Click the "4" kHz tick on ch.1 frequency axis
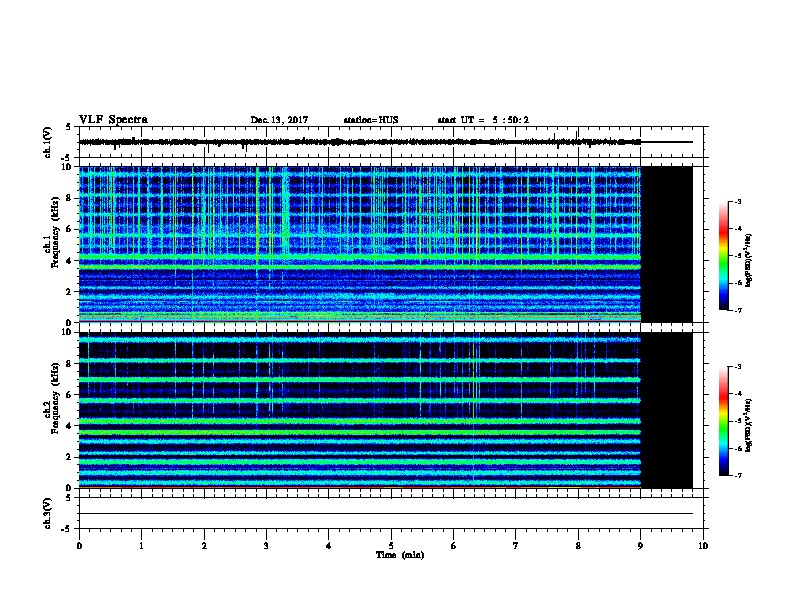 pos(70,261)
